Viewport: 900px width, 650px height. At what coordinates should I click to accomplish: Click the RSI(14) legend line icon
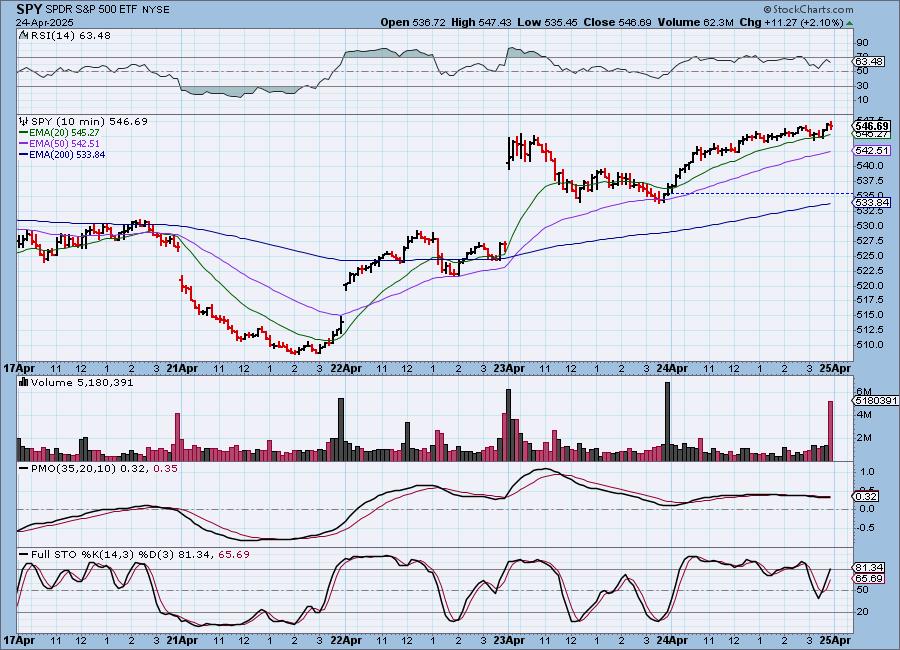pos(24,35)
